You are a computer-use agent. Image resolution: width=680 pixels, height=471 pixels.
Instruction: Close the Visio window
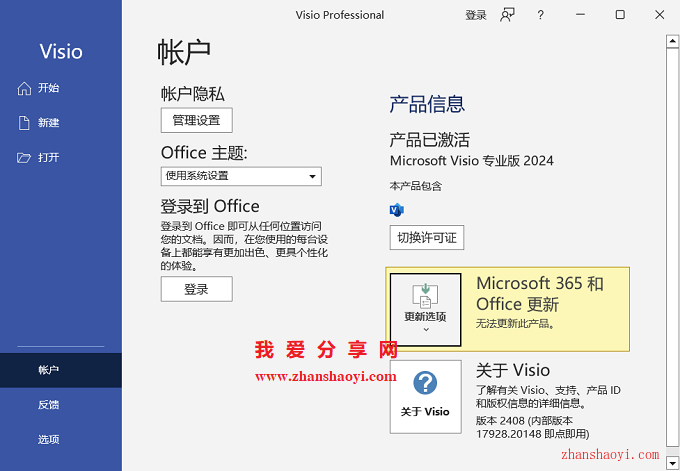pos(660,15)
